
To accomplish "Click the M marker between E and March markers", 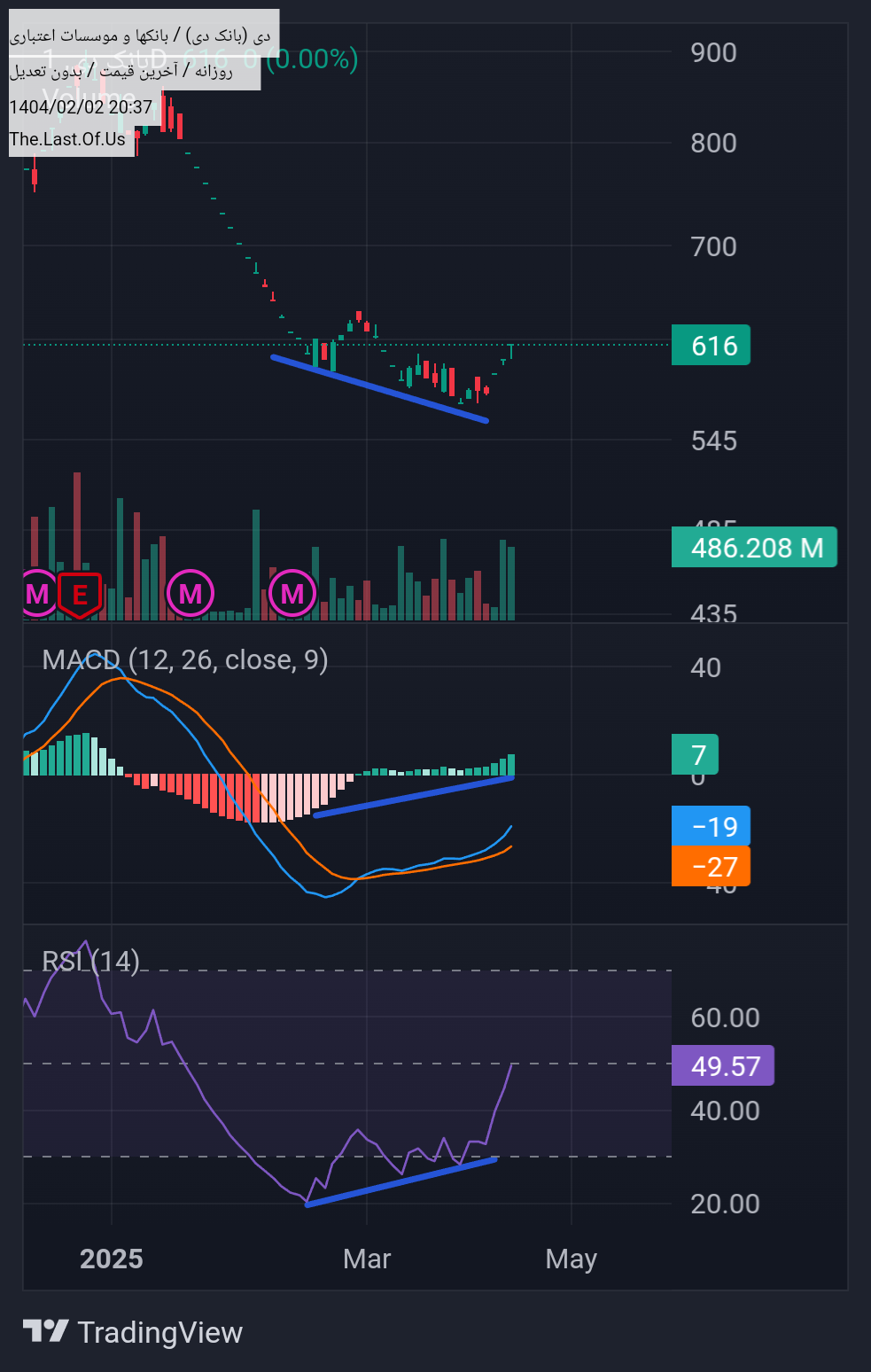I will 191,594.
